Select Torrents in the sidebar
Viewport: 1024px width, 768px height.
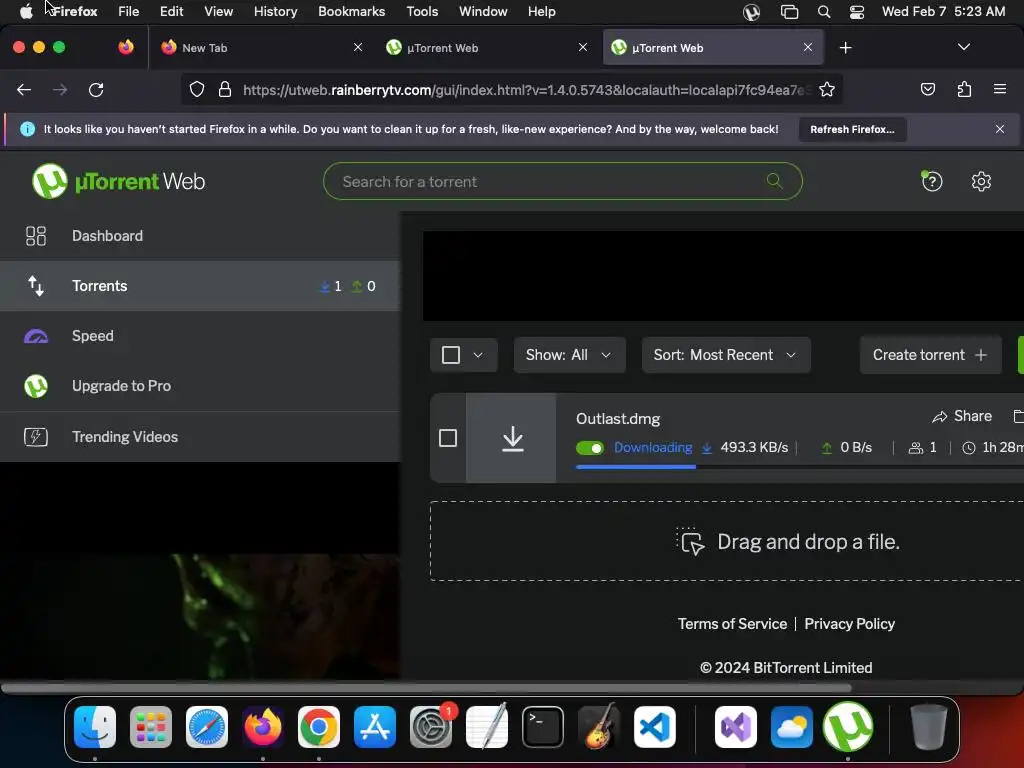click(200, 286)
